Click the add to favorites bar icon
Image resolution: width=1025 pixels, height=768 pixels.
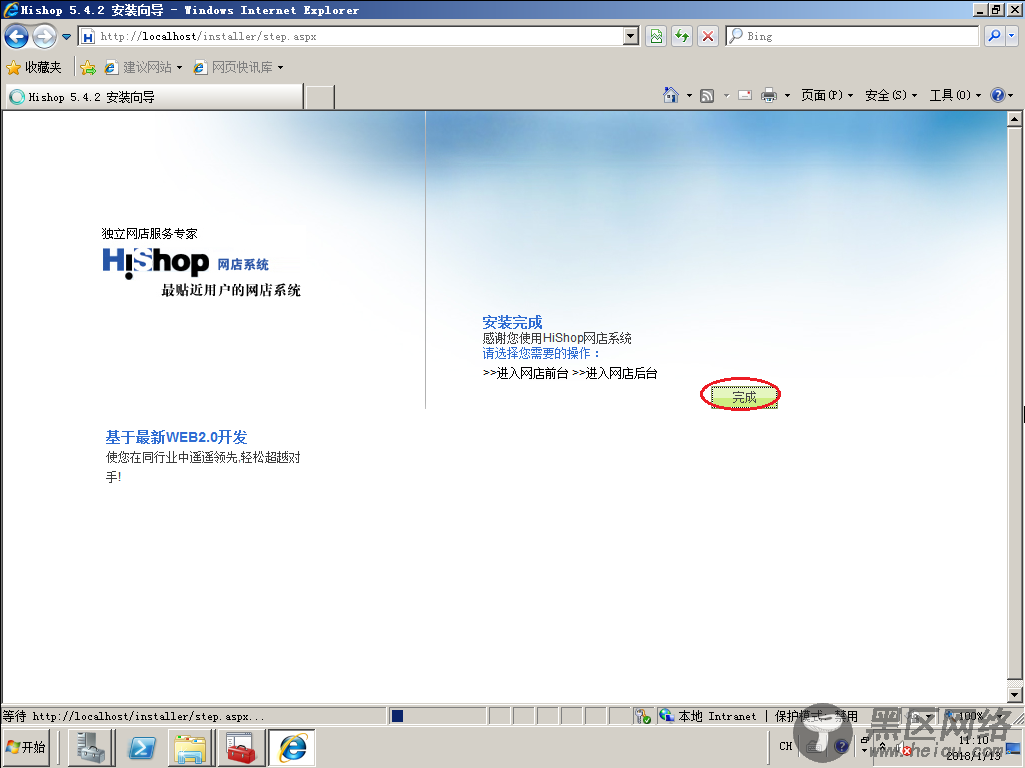88,67
